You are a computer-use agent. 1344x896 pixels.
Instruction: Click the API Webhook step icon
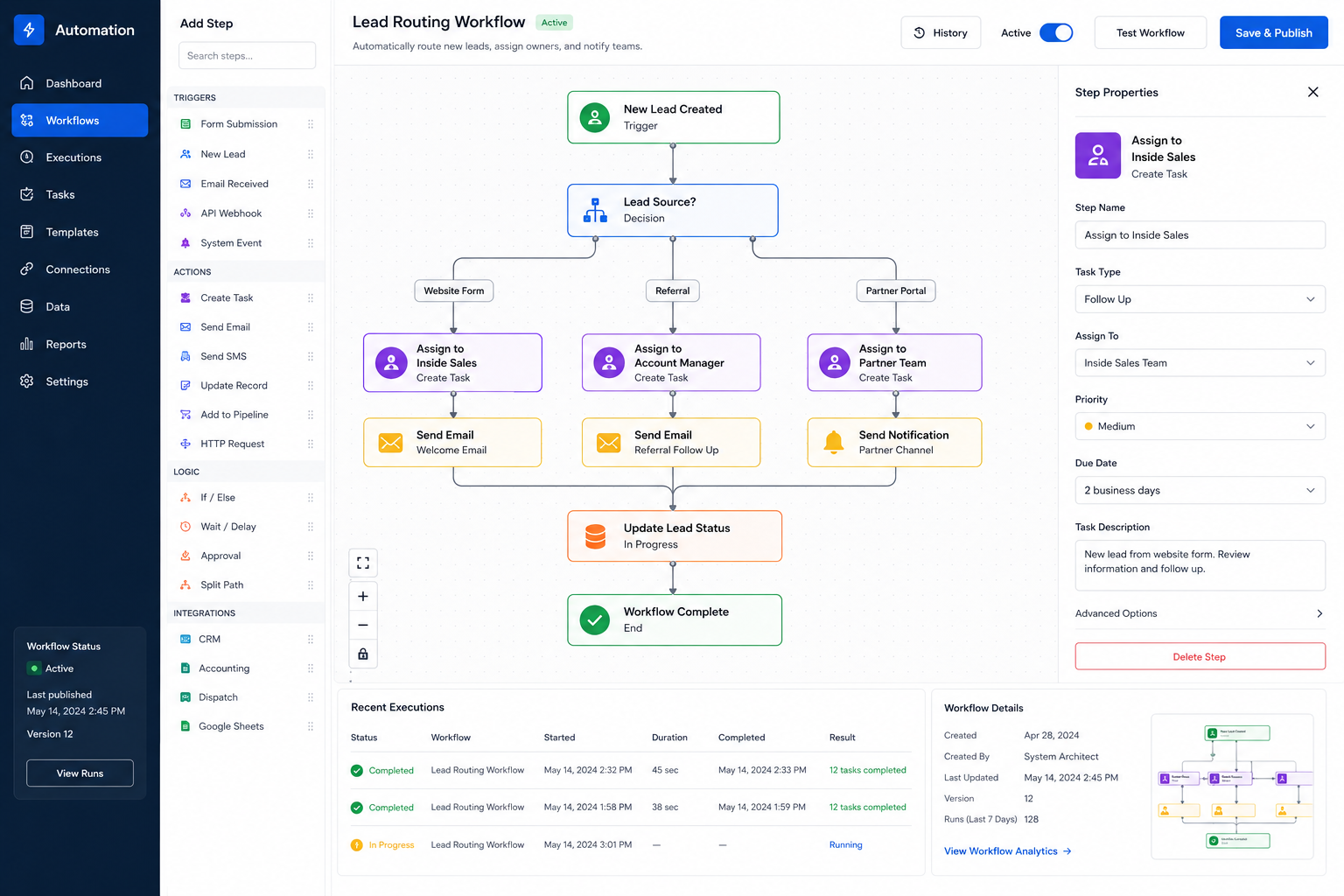[x=185, y=213]
